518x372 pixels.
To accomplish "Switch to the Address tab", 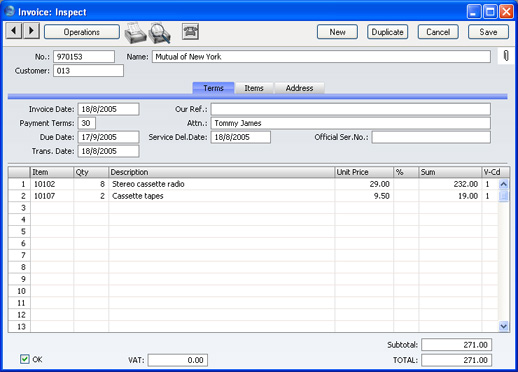I will coord(299,88).
